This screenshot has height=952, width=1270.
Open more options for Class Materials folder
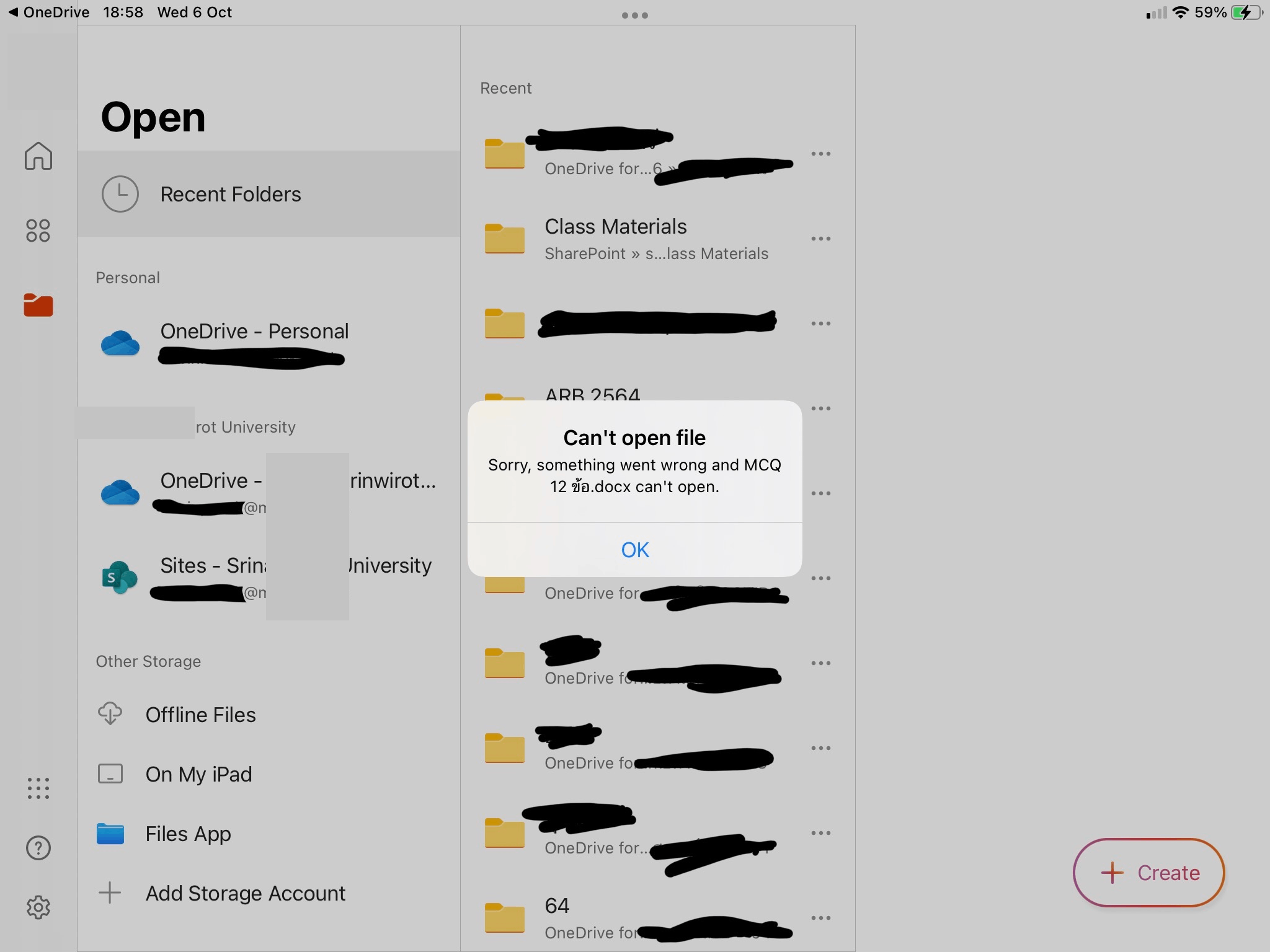pos(820,239)
